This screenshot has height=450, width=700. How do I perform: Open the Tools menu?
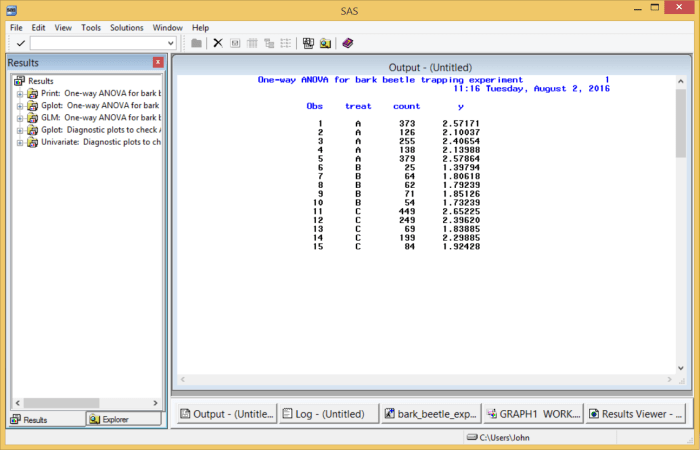pyautogui.click(x=91, y=28)
